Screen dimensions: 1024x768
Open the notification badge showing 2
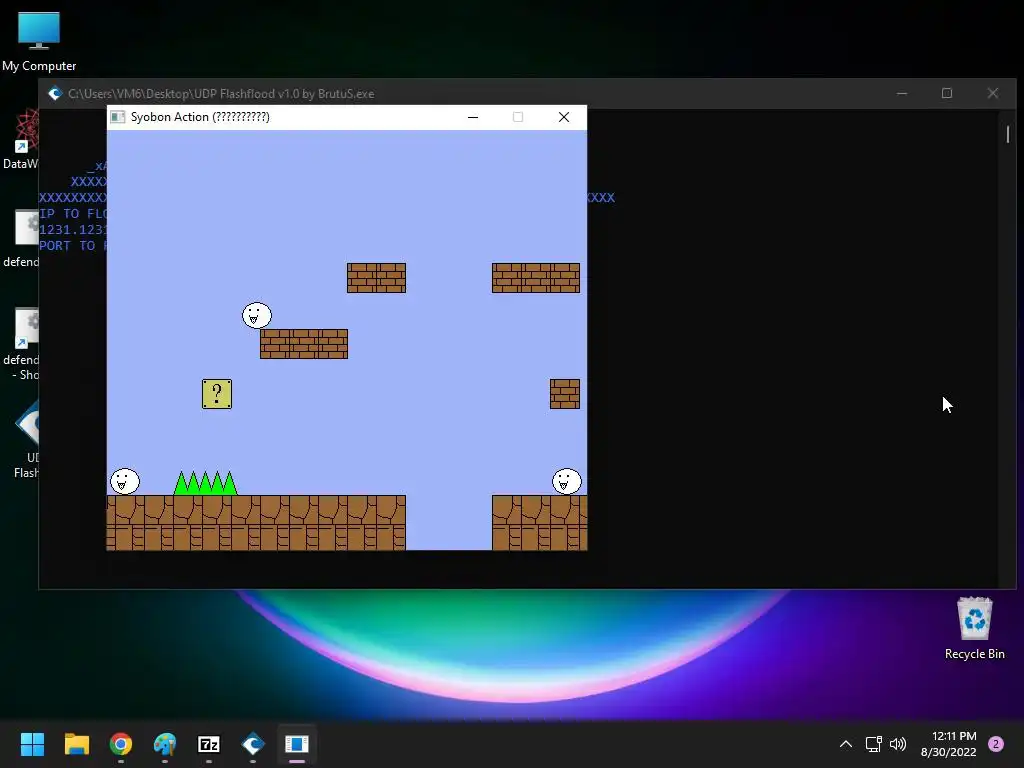996,744
